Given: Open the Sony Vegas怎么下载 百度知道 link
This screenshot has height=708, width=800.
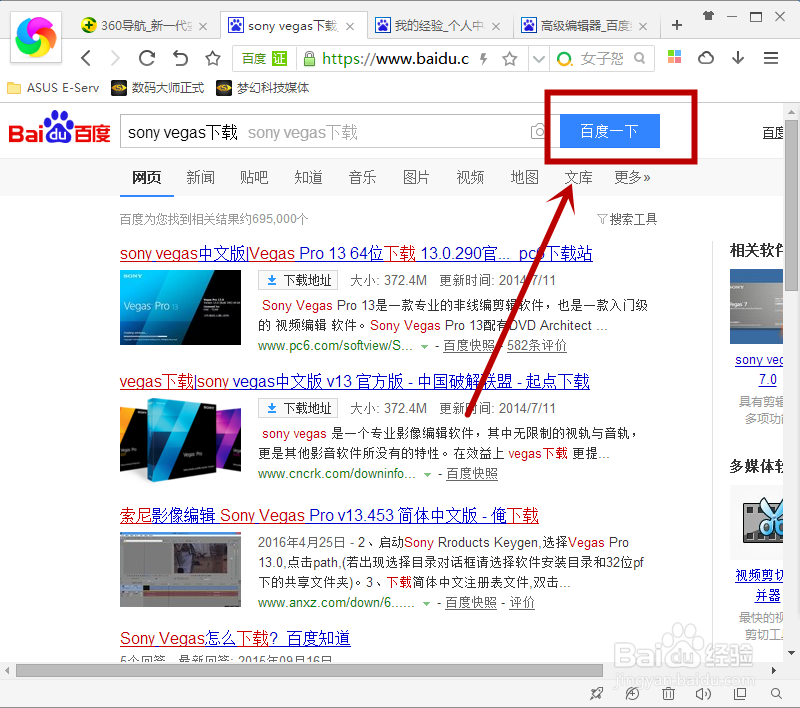Looking at the screenshot, I should click(x=235, y=639).
